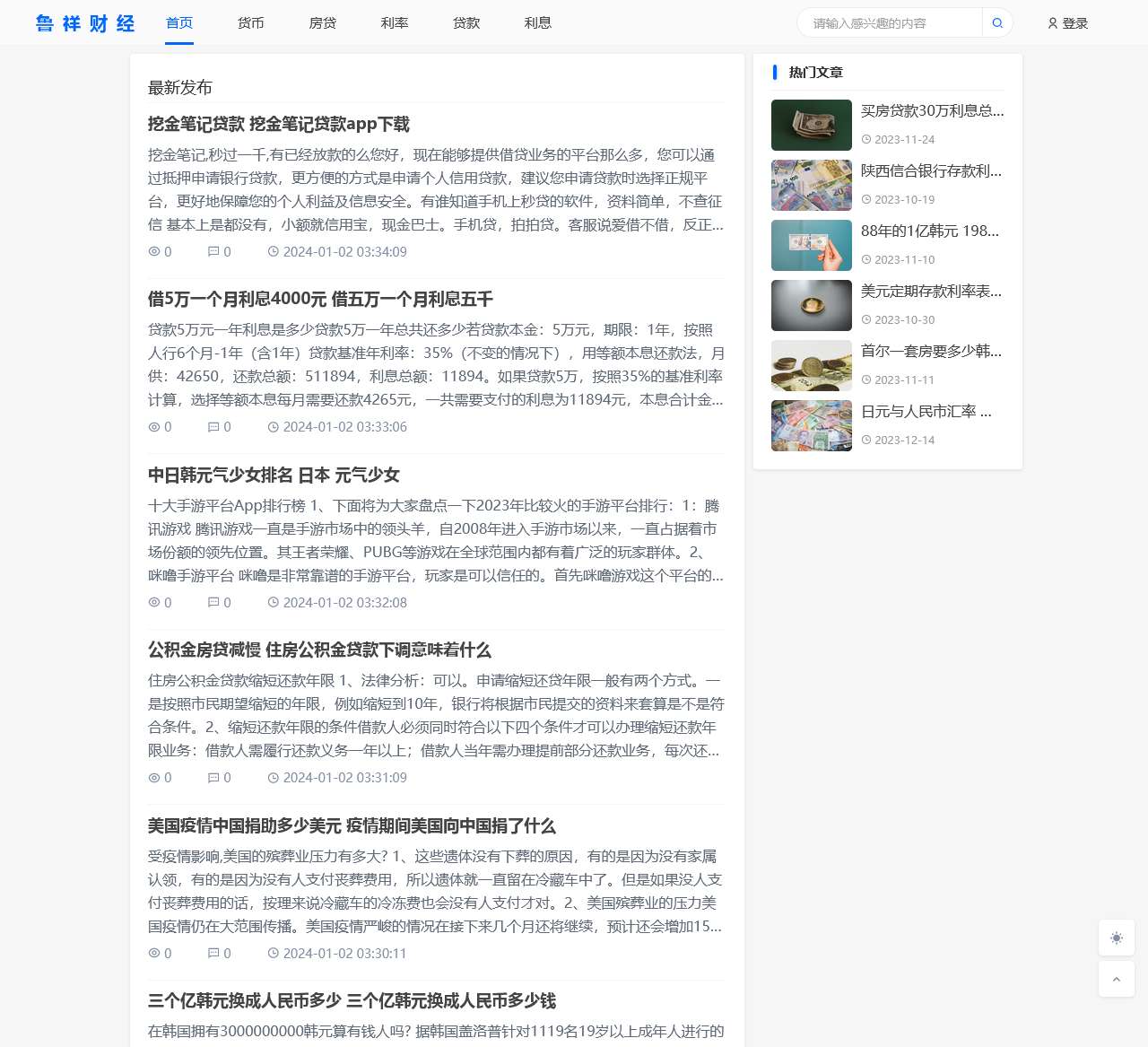
Task: Click date text 2023-11-11
Action: (x=905, y=380)
